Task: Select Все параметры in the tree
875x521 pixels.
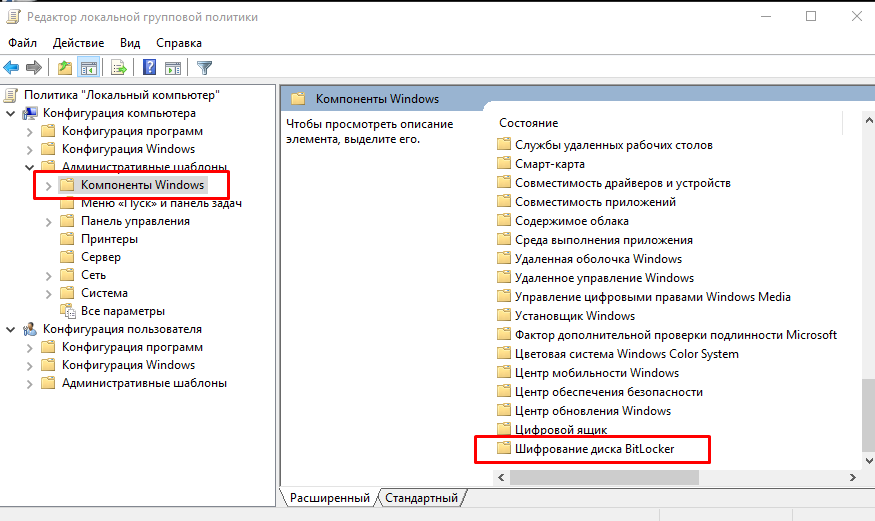Action: [122, 311]
